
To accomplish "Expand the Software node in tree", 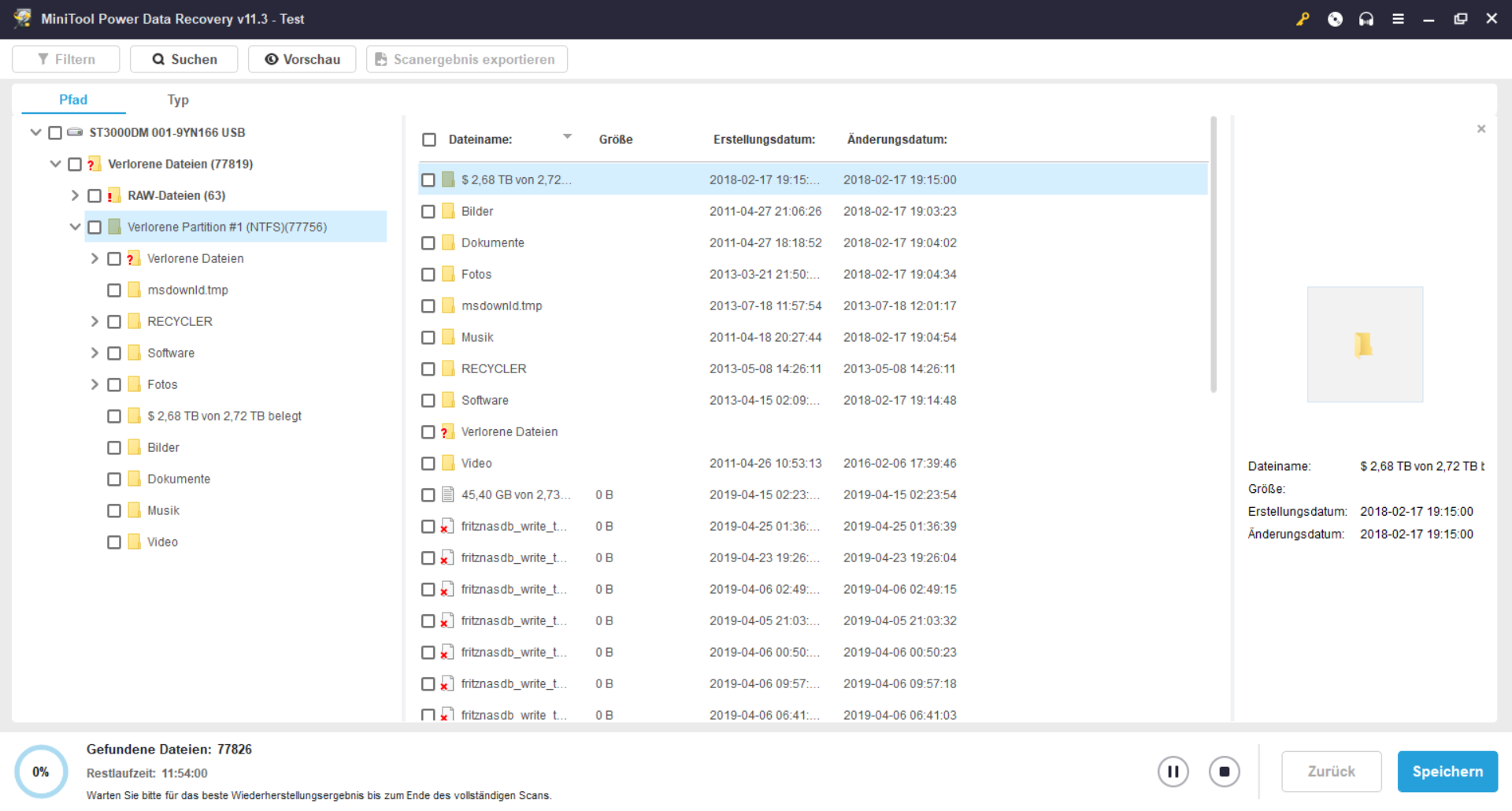I will pos(94,353).
